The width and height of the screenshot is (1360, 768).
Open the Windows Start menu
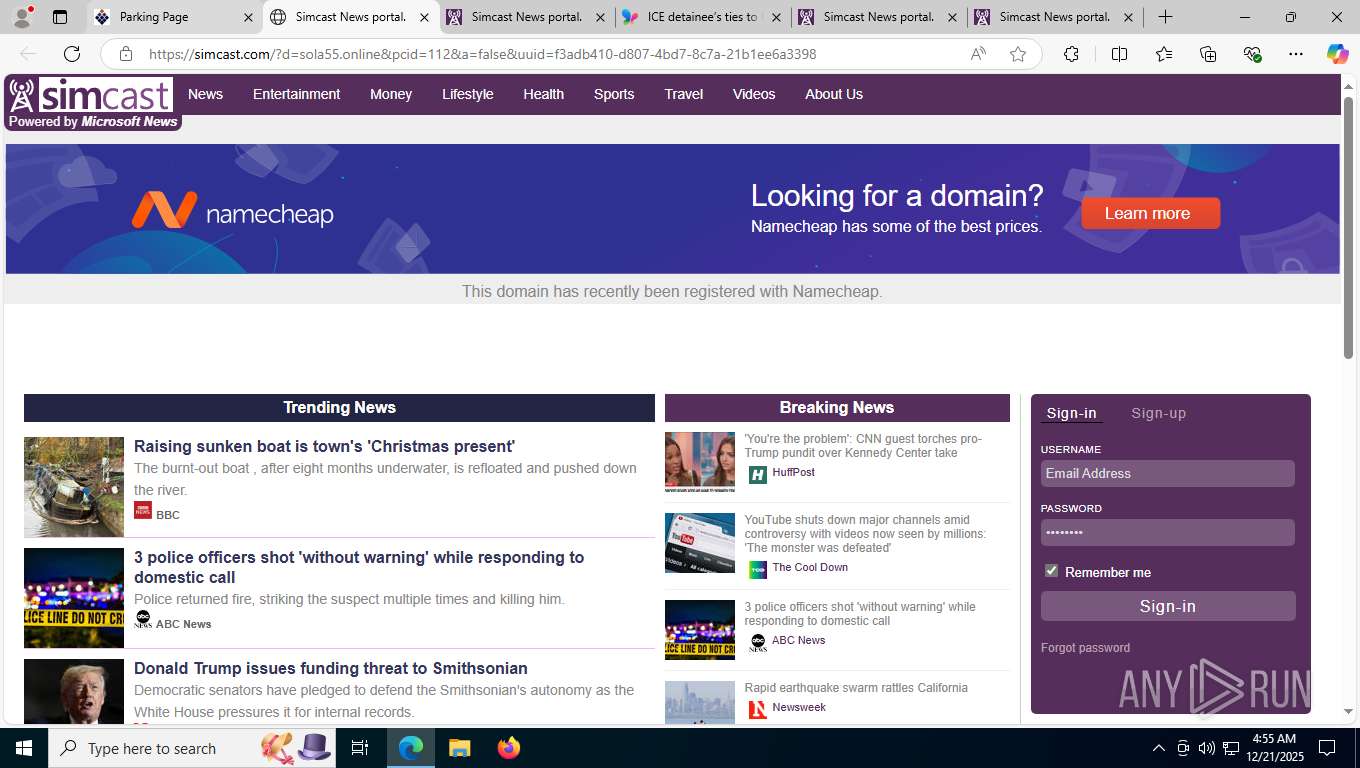click(24, 748)
